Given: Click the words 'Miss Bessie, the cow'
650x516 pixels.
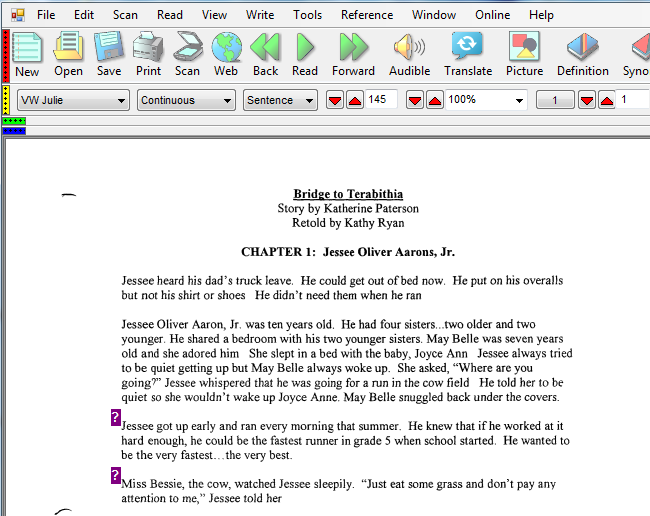Looking at the screenshot, I should 176,484.
